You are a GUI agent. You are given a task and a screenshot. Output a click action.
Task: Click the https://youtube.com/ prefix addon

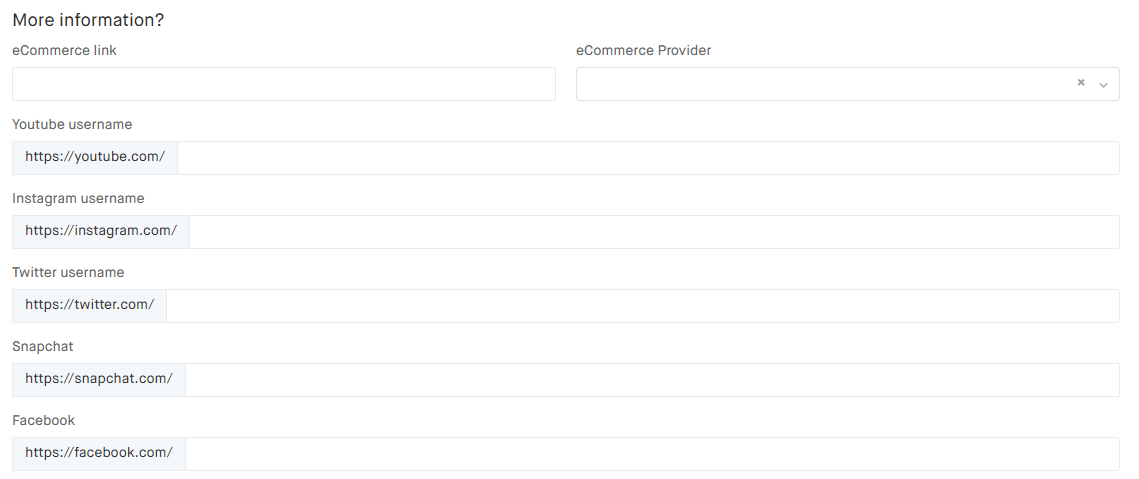tap(95, 158)
